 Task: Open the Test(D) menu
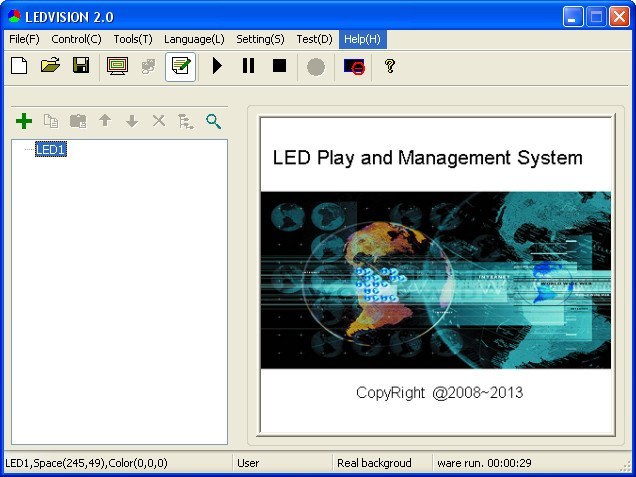pyautogui.click(x=314, y=39)
